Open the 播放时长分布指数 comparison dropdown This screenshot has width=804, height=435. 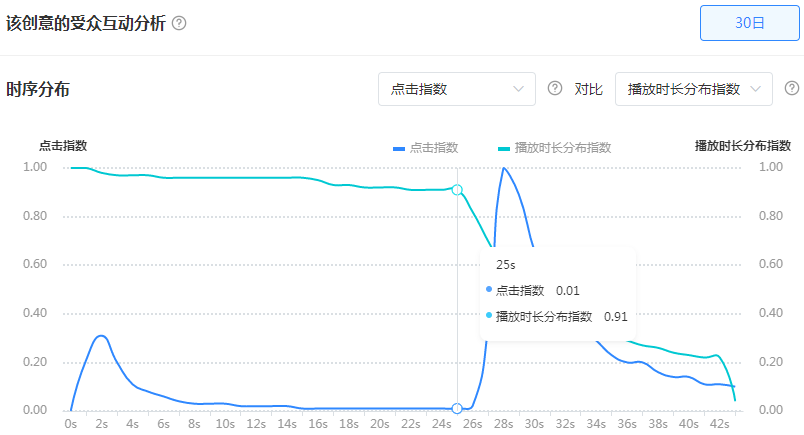[694, 89]
